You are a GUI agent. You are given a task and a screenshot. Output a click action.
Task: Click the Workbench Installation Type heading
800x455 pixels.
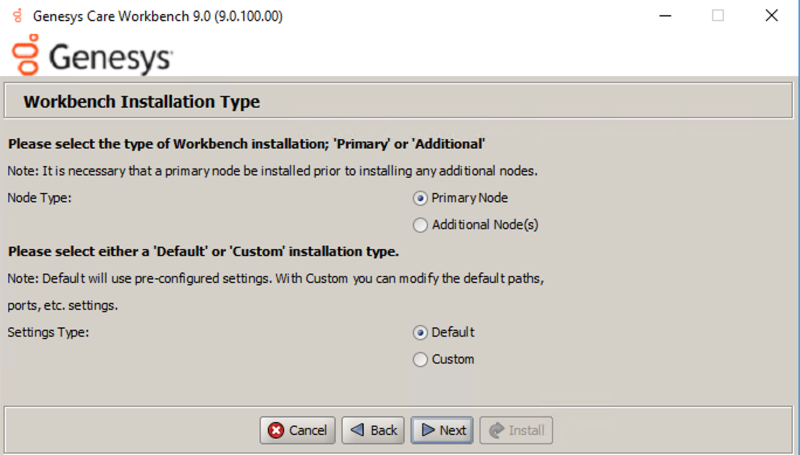pyautogui.click(x=141, y=102)
